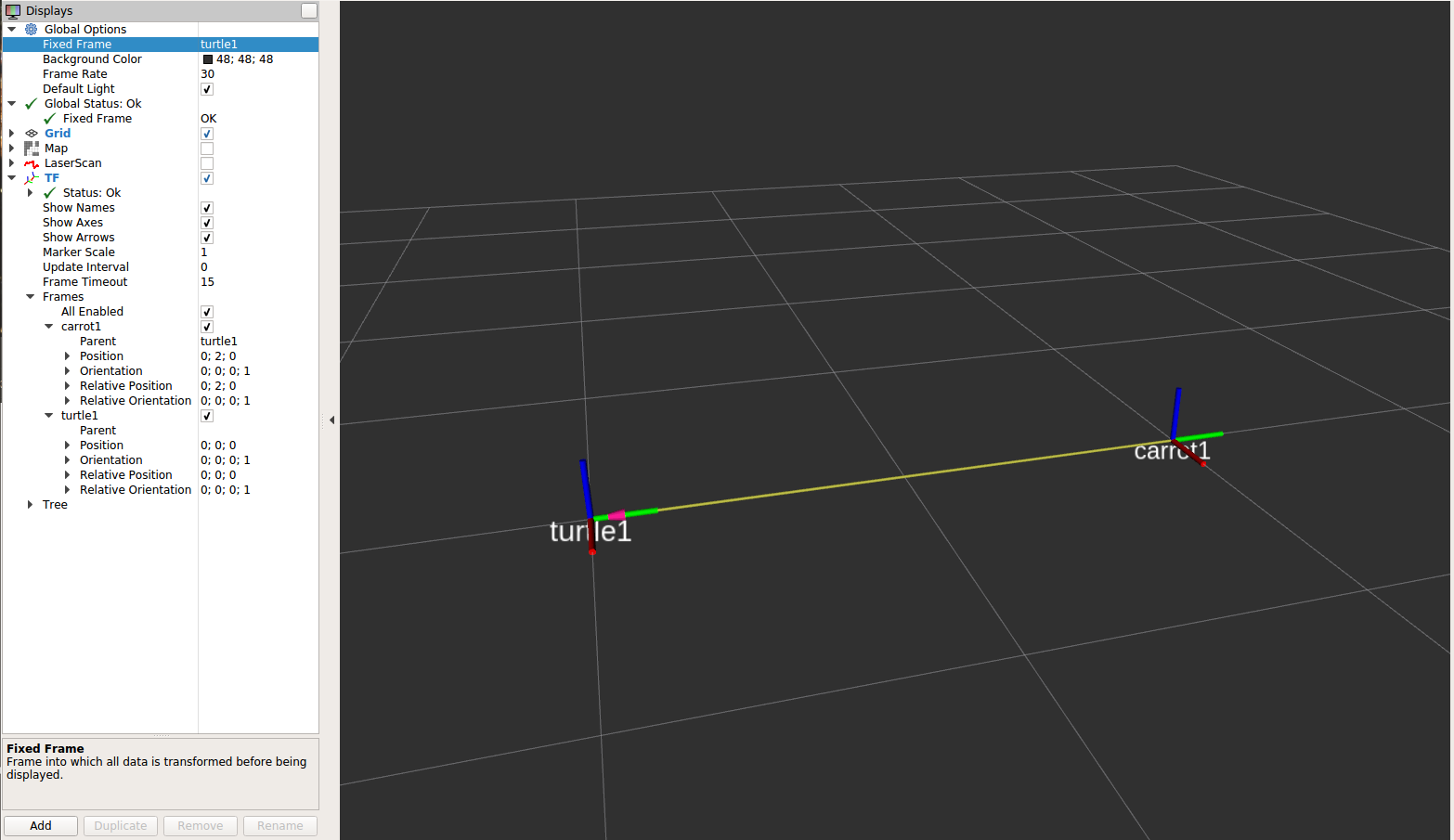The image size is (1454, 840).
Task: Toggle the Default Light checkbox
Action: (207, 89)
